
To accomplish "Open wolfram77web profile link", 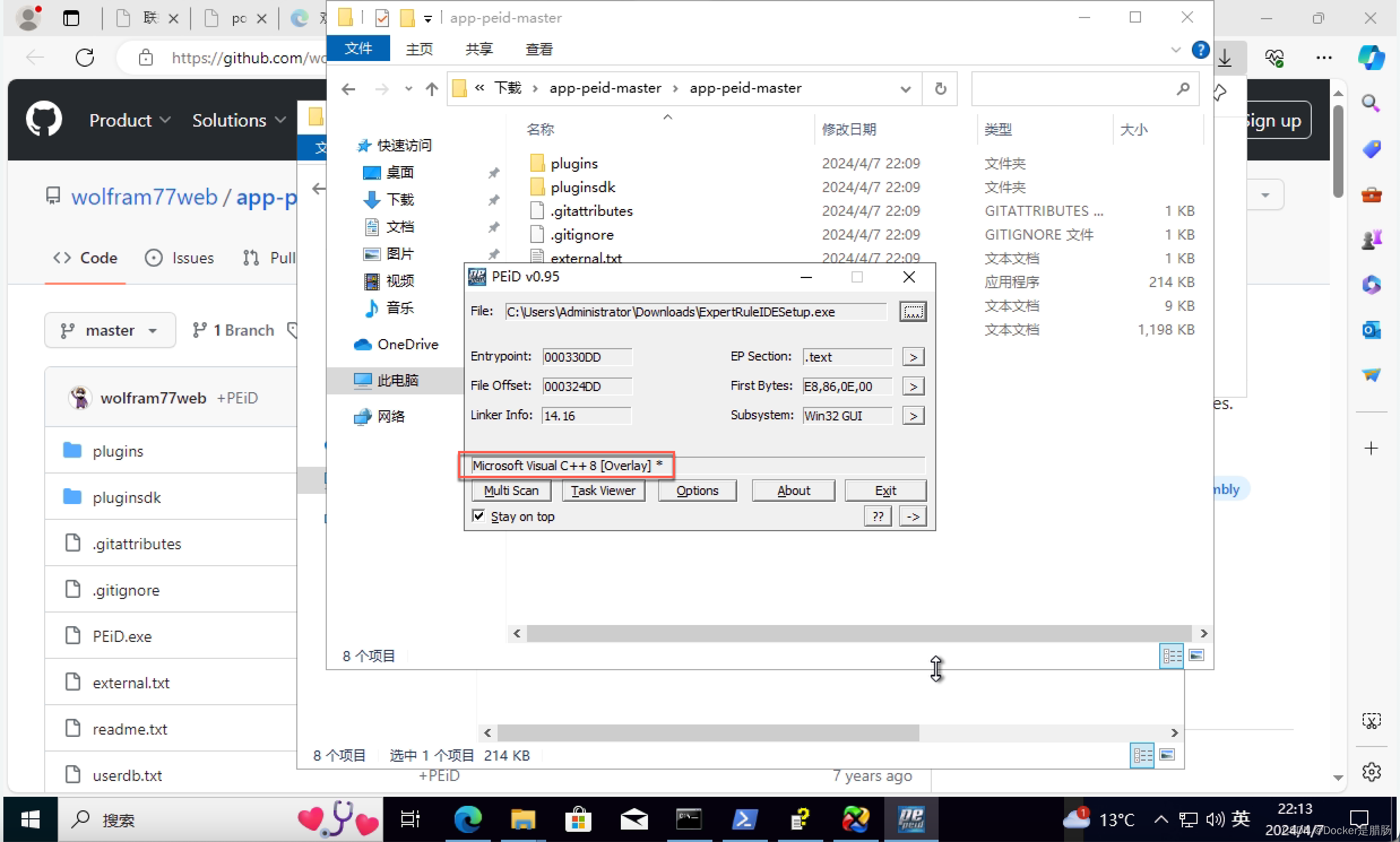I will coord(144,197).
